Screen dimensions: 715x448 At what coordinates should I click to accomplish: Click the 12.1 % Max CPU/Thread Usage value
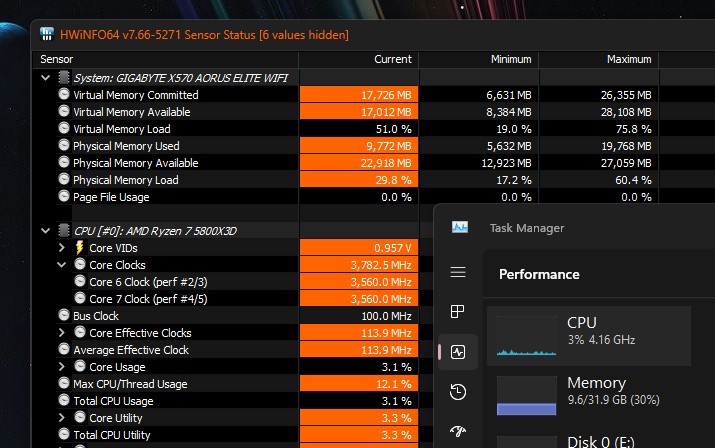coord(359,384)
